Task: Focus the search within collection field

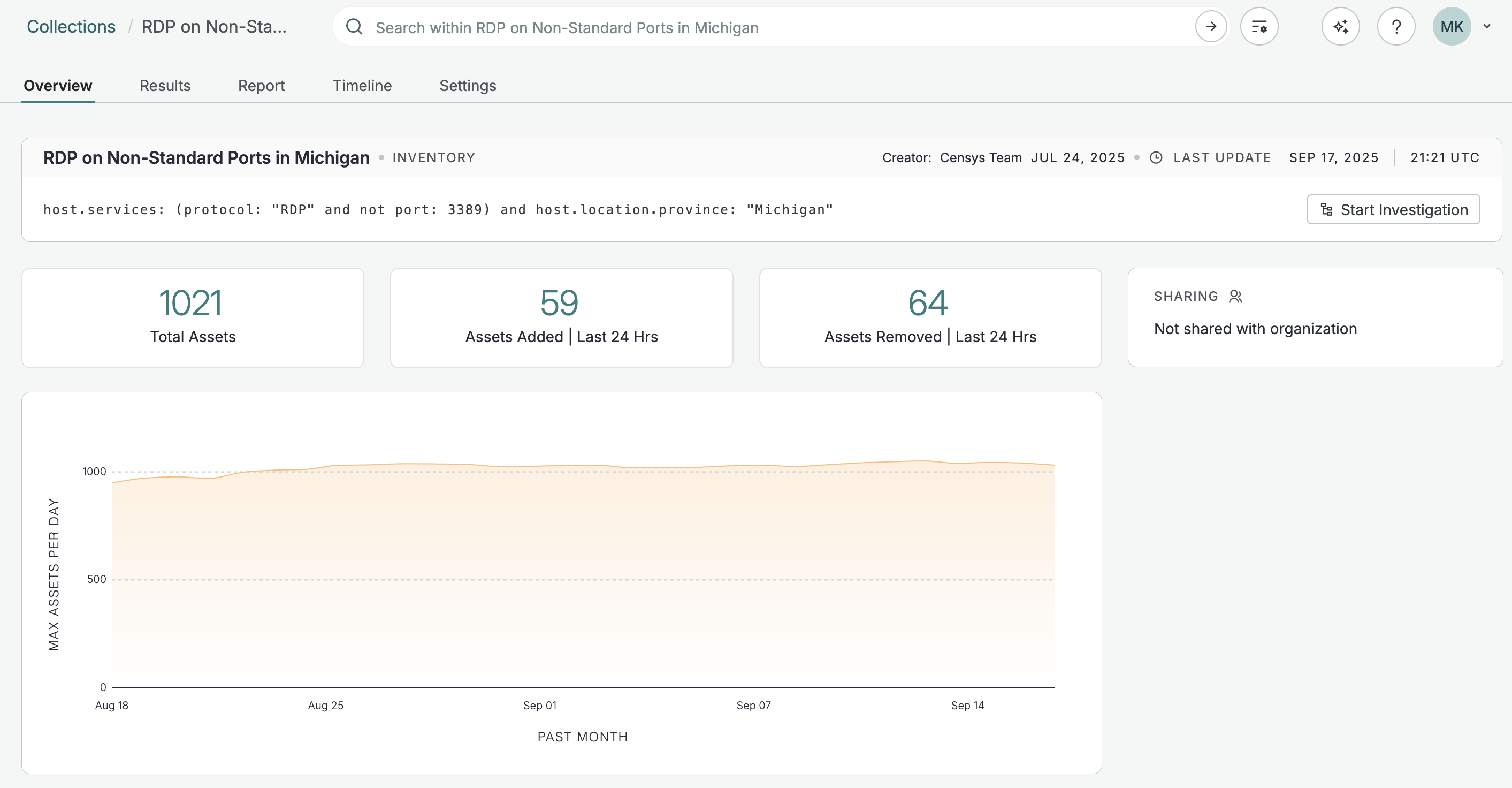Action: click(781, 27)
